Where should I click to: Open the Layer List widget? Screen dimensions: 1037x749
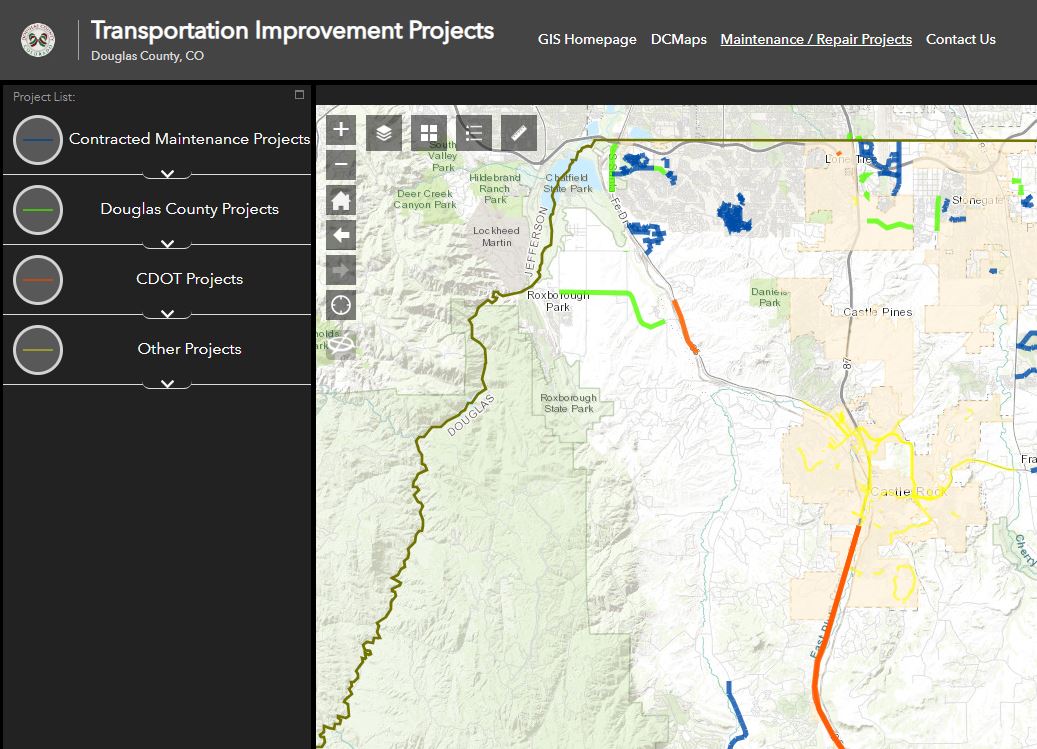click(384, 132)
